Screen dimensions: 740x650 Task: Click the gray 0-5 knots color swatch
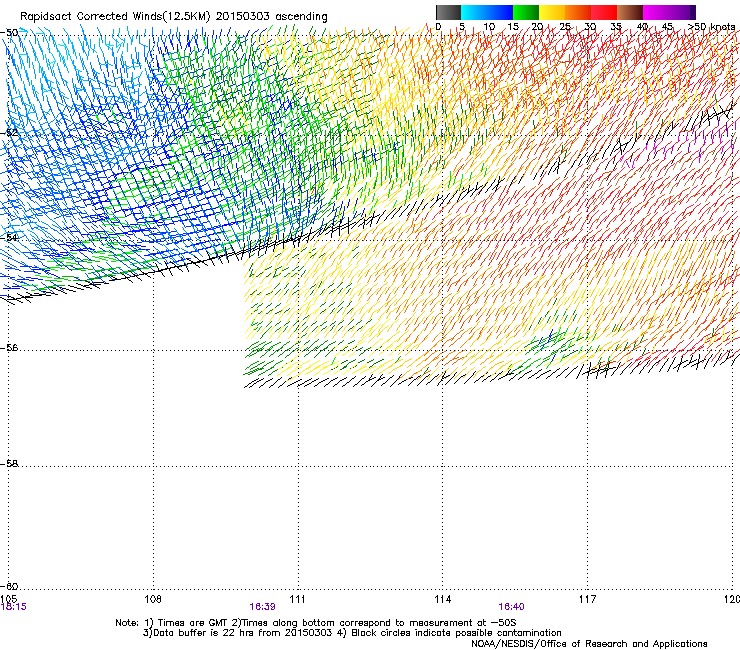point(448,12)
